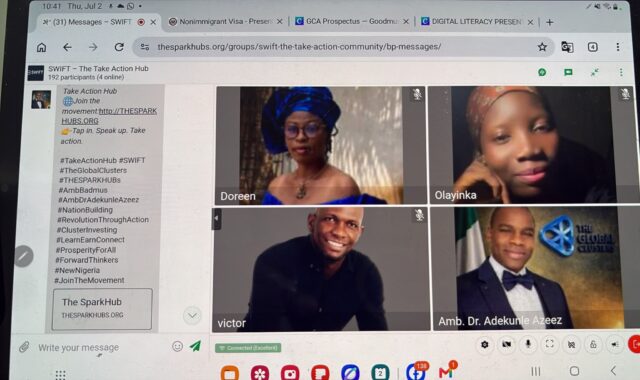The height and width of the screenshot is (380, 640).
Task: Open the THESPARKHUBS.ORG link in message
Action: coord(109,116)
